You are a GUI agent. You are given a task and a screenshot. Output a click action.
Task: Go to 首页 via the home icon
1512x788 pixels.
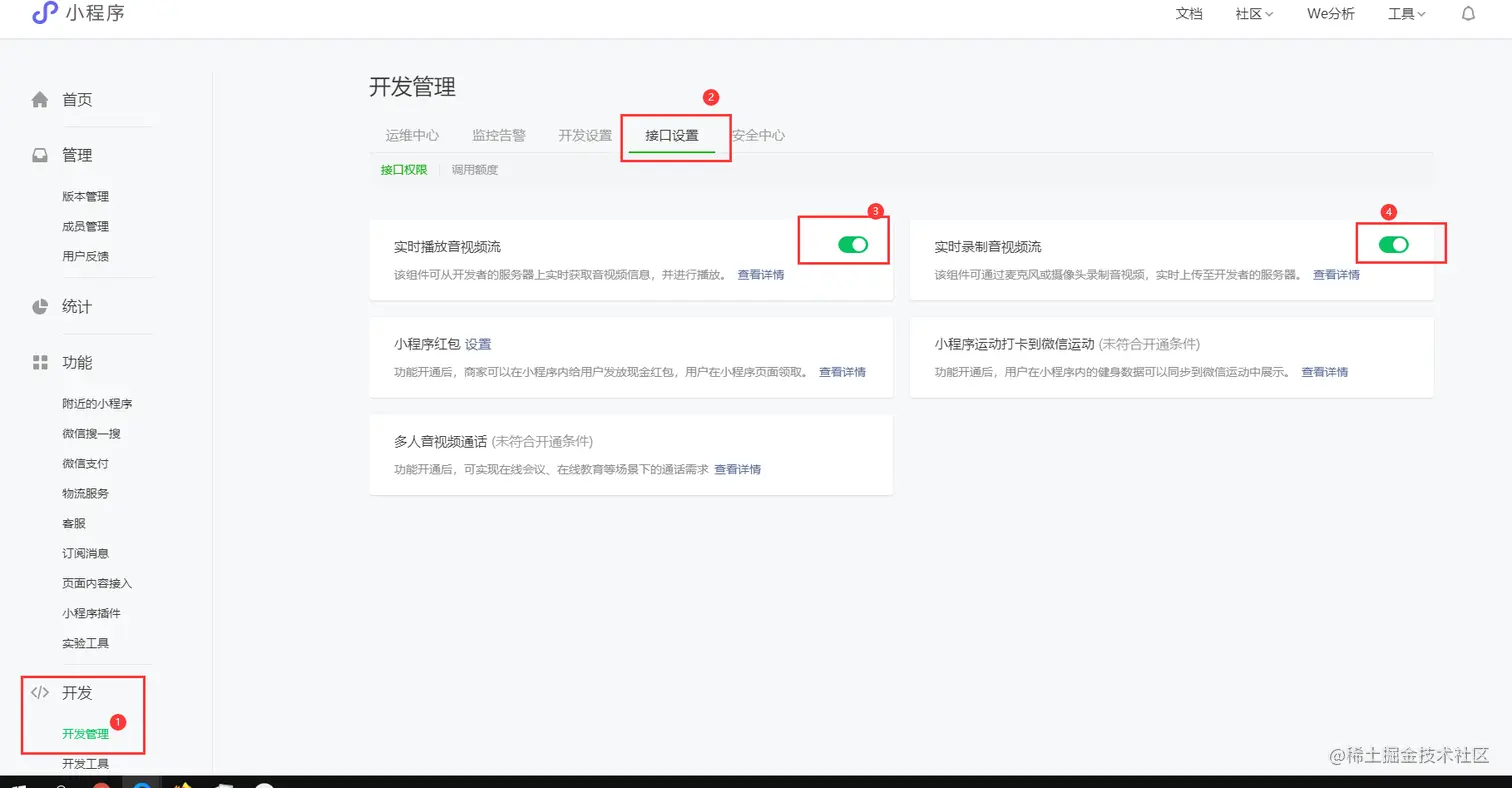coord(40,100)
